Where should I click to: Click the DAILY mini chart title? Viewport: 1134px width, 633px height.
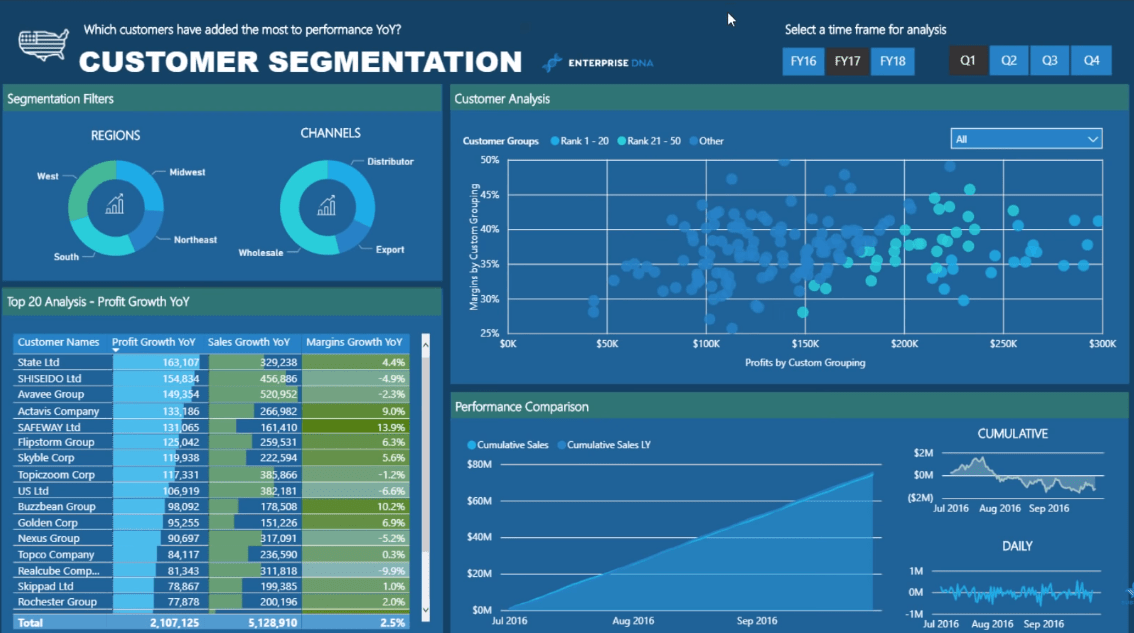1017,546
